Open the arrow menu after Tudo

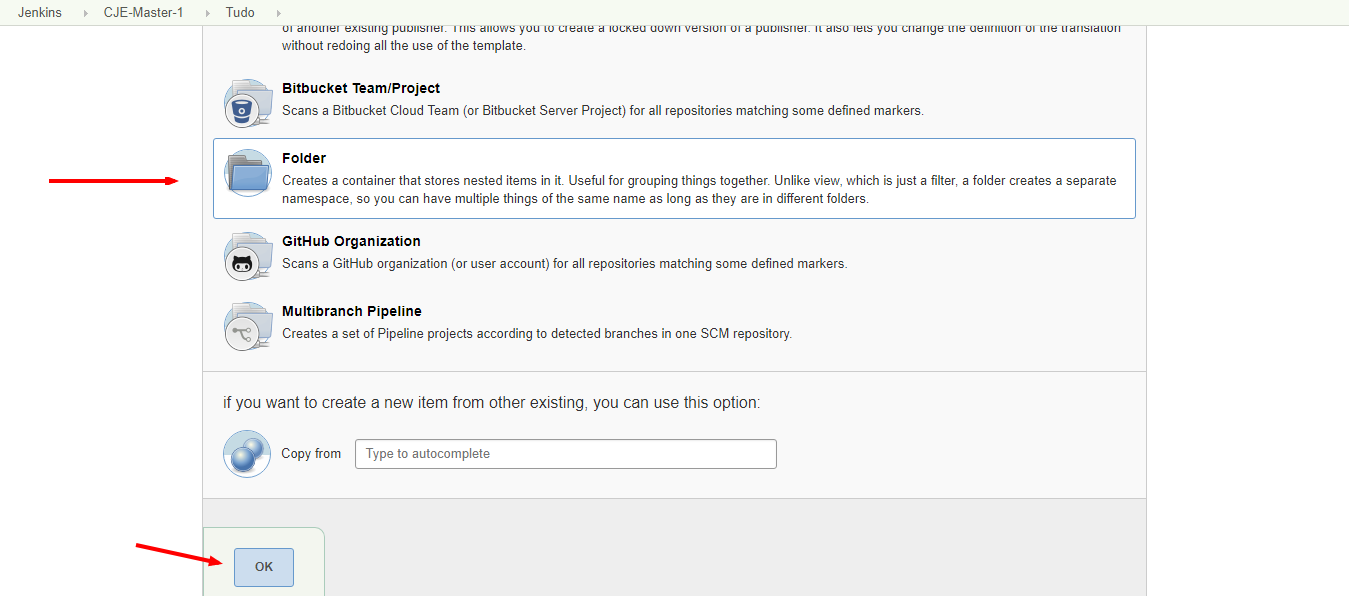coord(278,13)
